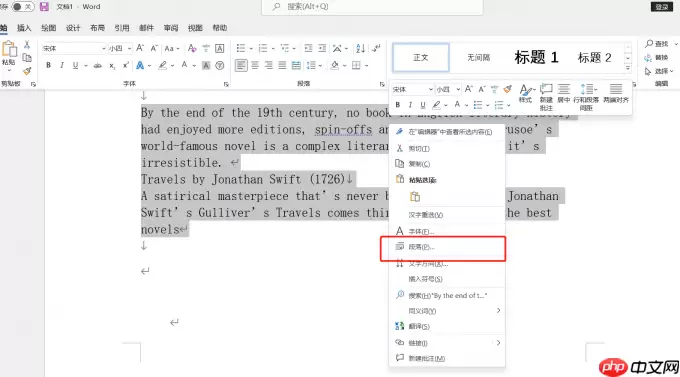Click the ribbon font color button
Screen dimensions: 680x377
pos(184,66)
